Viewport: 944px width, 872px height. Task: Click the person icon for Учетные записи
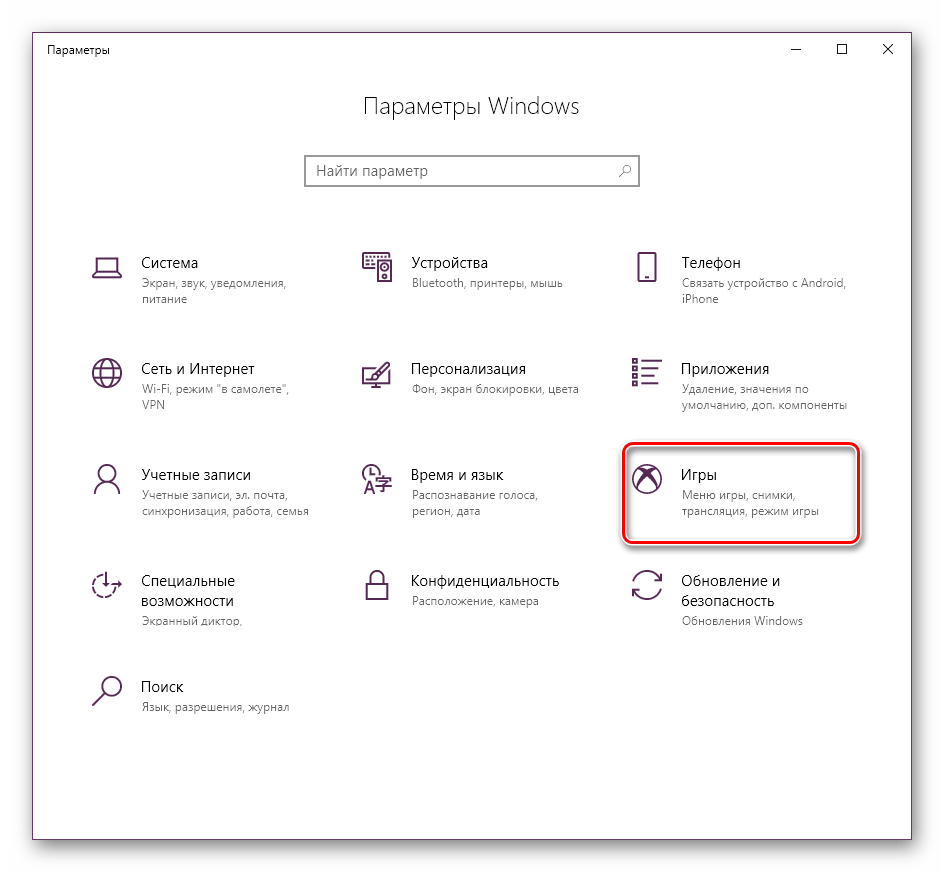point(106,479)
